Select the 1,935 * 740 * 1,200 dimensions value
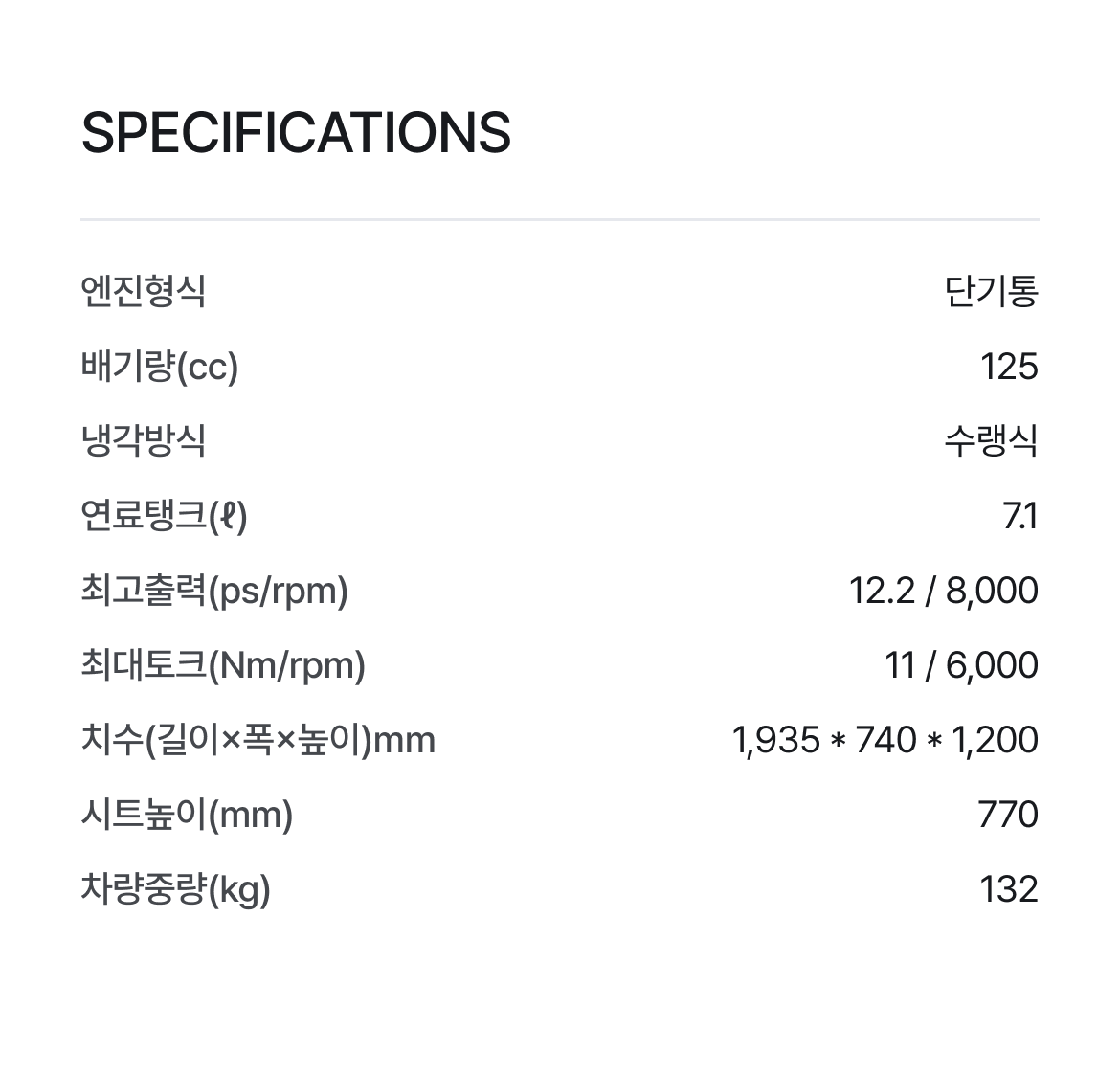Screen dimensions: 1120x1074 point(885,740)
